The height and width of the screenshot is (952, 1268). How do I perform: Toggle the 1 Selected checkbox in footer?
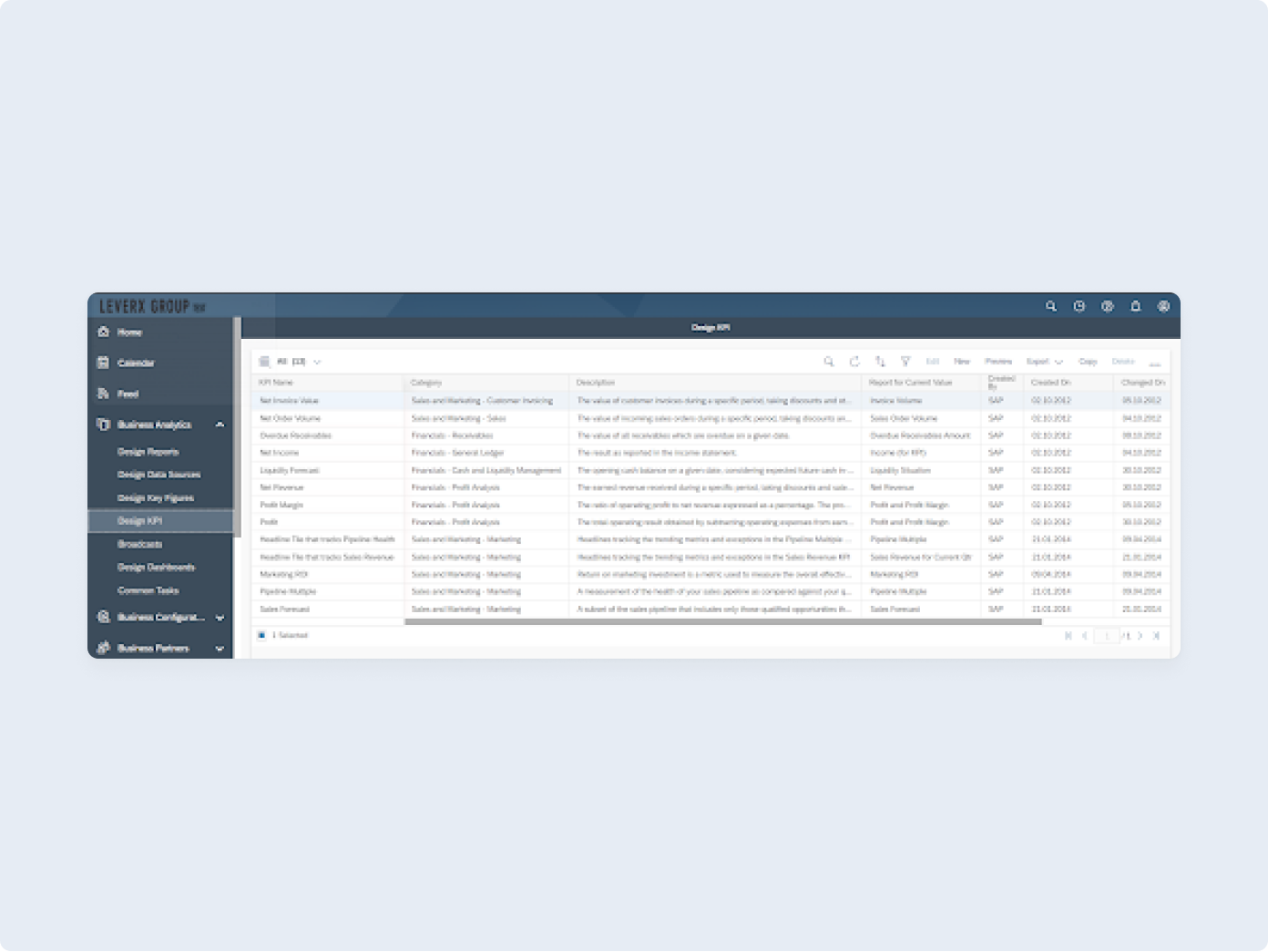[261, 635]
